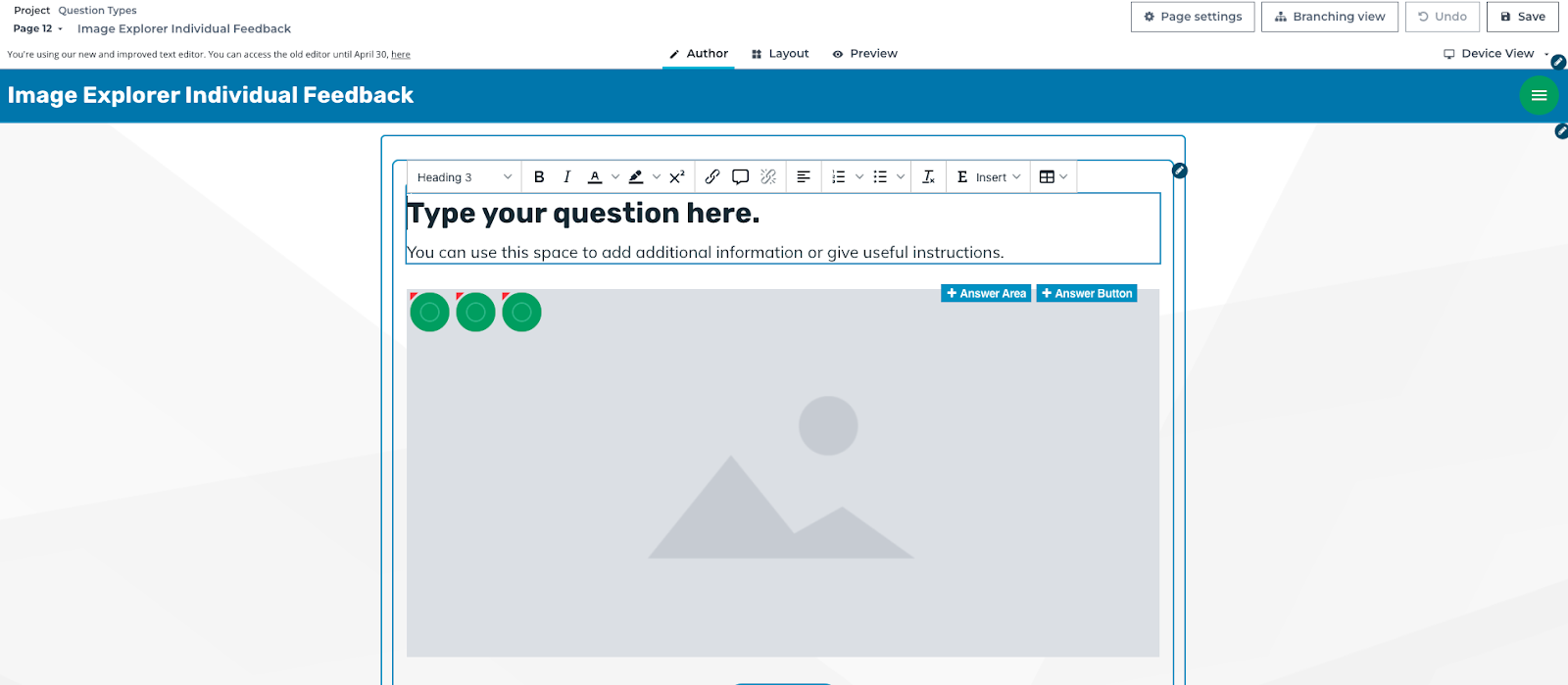Select the second green answer marker
Image resolution: width=1568 pixels, height=685 pixels.
point(475,312)
